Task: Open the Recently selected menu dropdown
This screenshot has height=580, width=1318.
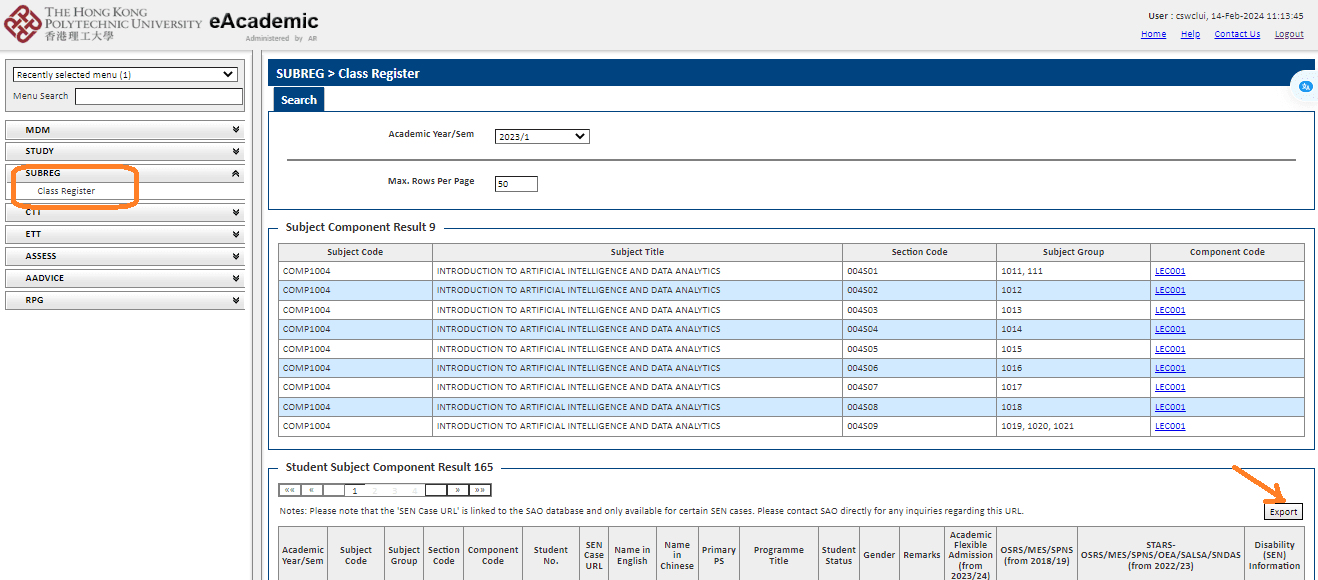Action: pyautogui.click(x=125, y=75)
